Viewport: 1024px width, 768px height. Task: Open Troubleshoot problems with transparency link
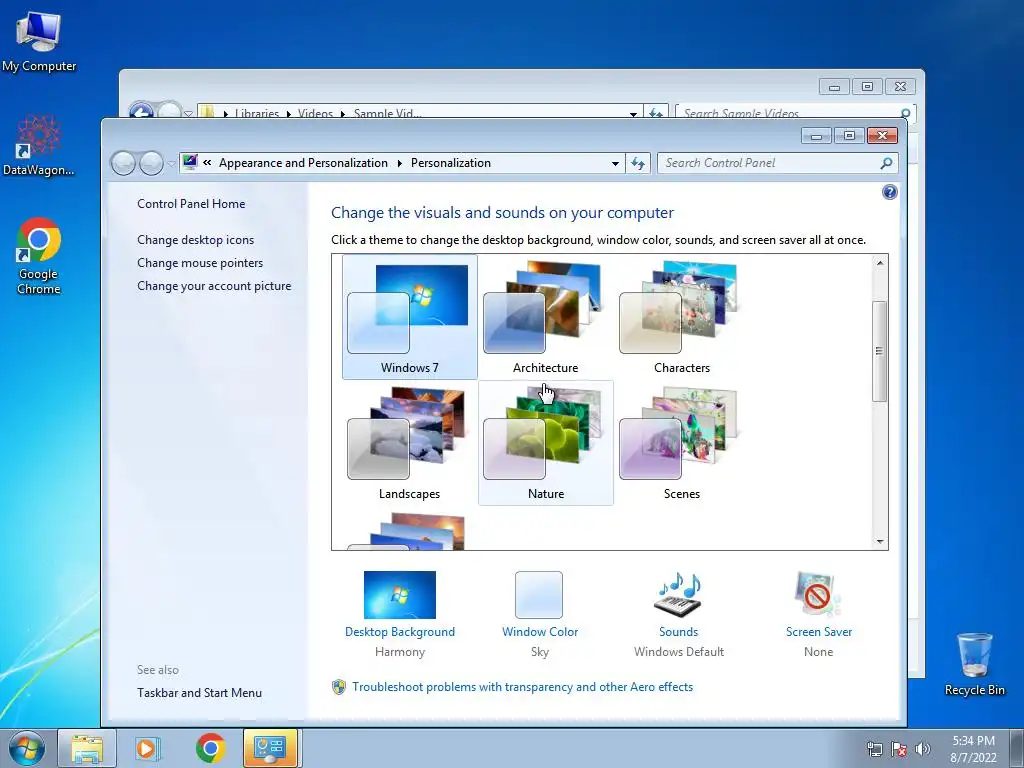click(x=522, y=687)
